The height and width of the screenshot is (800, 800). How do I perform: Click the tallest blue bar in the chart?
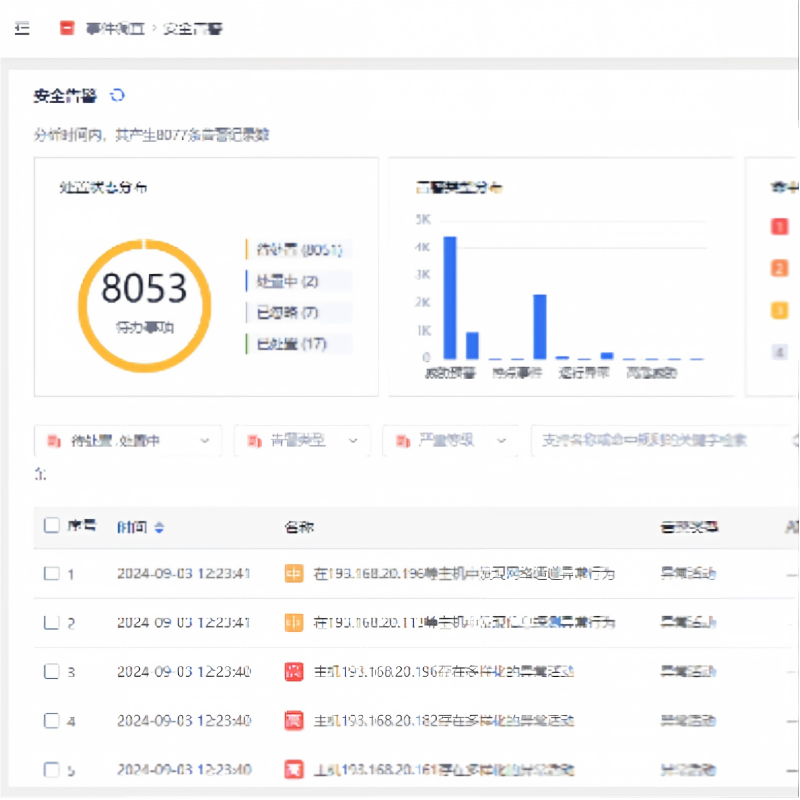tap(450, 298)
